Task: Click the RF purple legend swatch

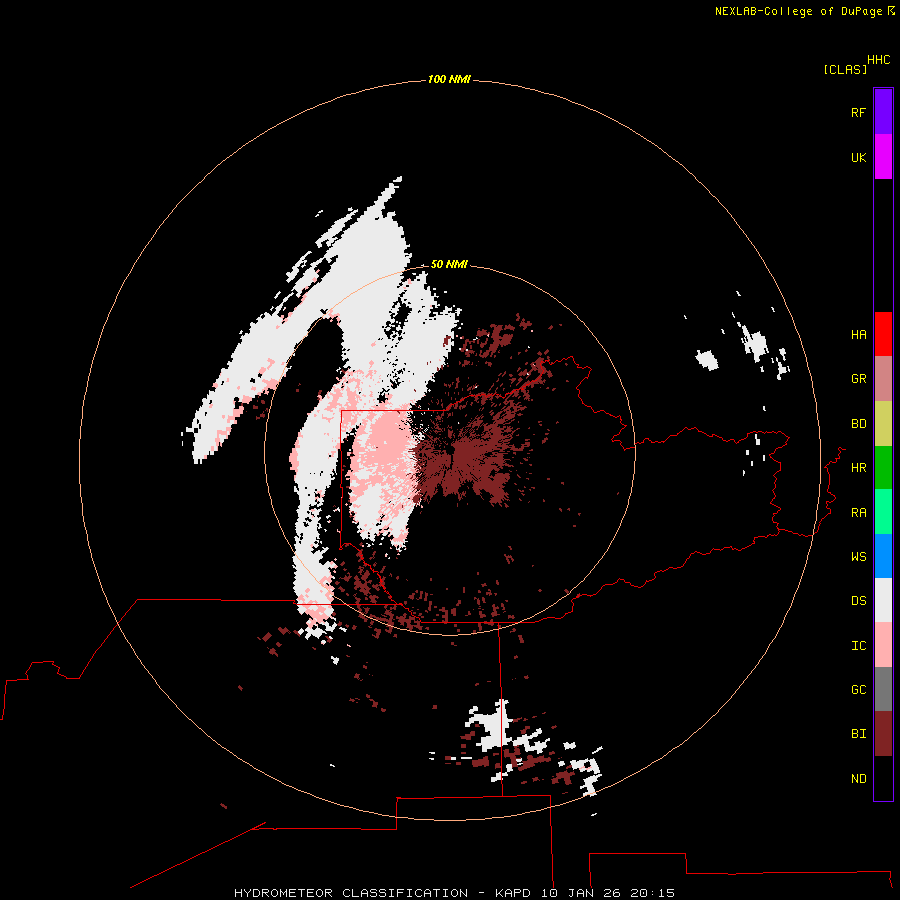Action: pyautogui.click(x=883, y=112)
